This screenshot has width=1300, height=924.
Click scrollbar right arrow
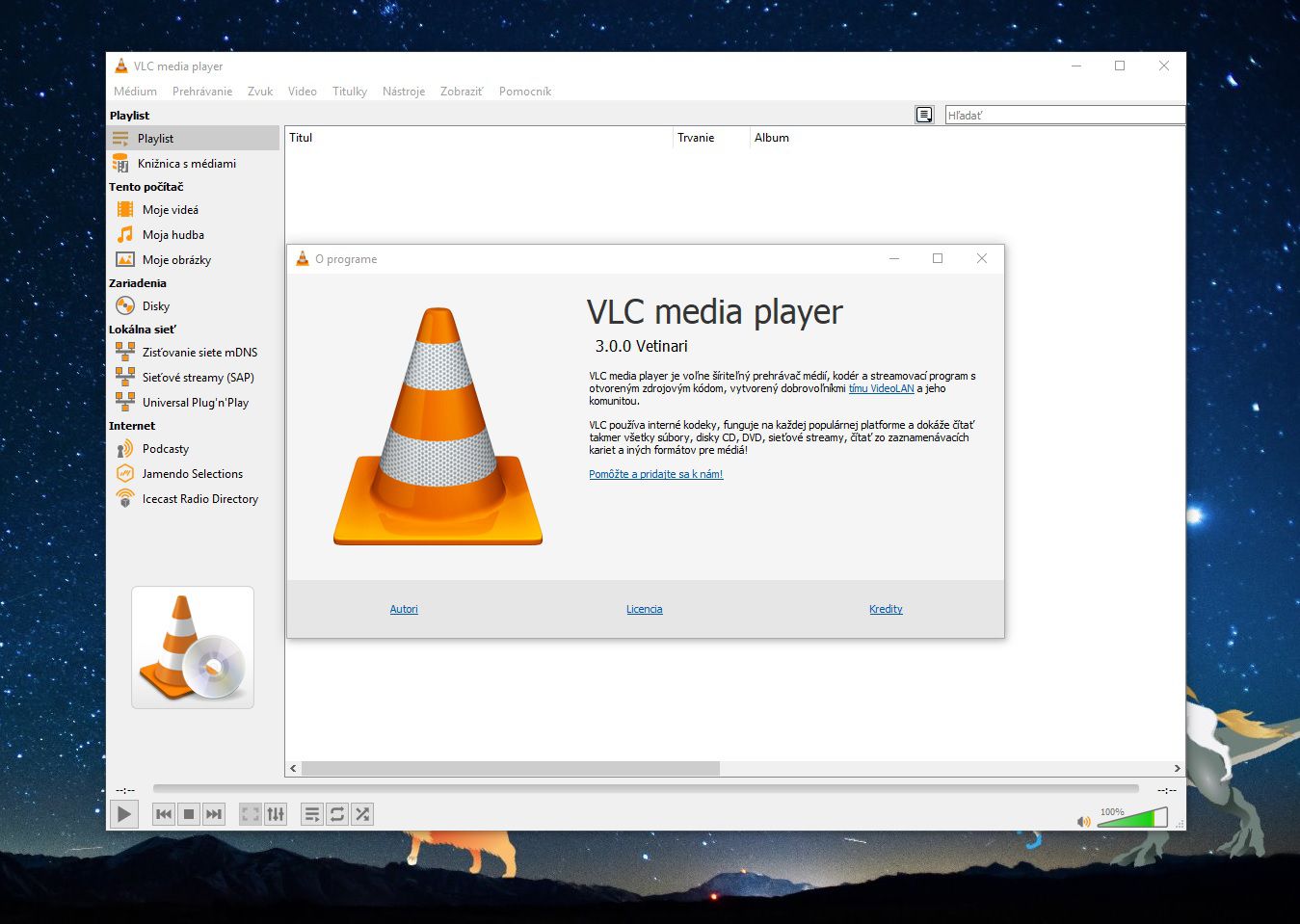(x=1177, y=768)
